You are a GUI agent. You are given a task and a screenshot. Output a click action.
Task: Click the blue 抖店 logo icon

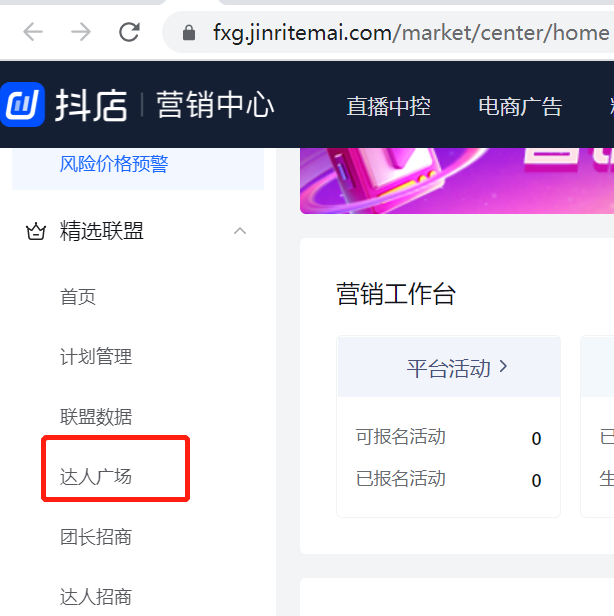pyautogui.click(x=22, y=104)
